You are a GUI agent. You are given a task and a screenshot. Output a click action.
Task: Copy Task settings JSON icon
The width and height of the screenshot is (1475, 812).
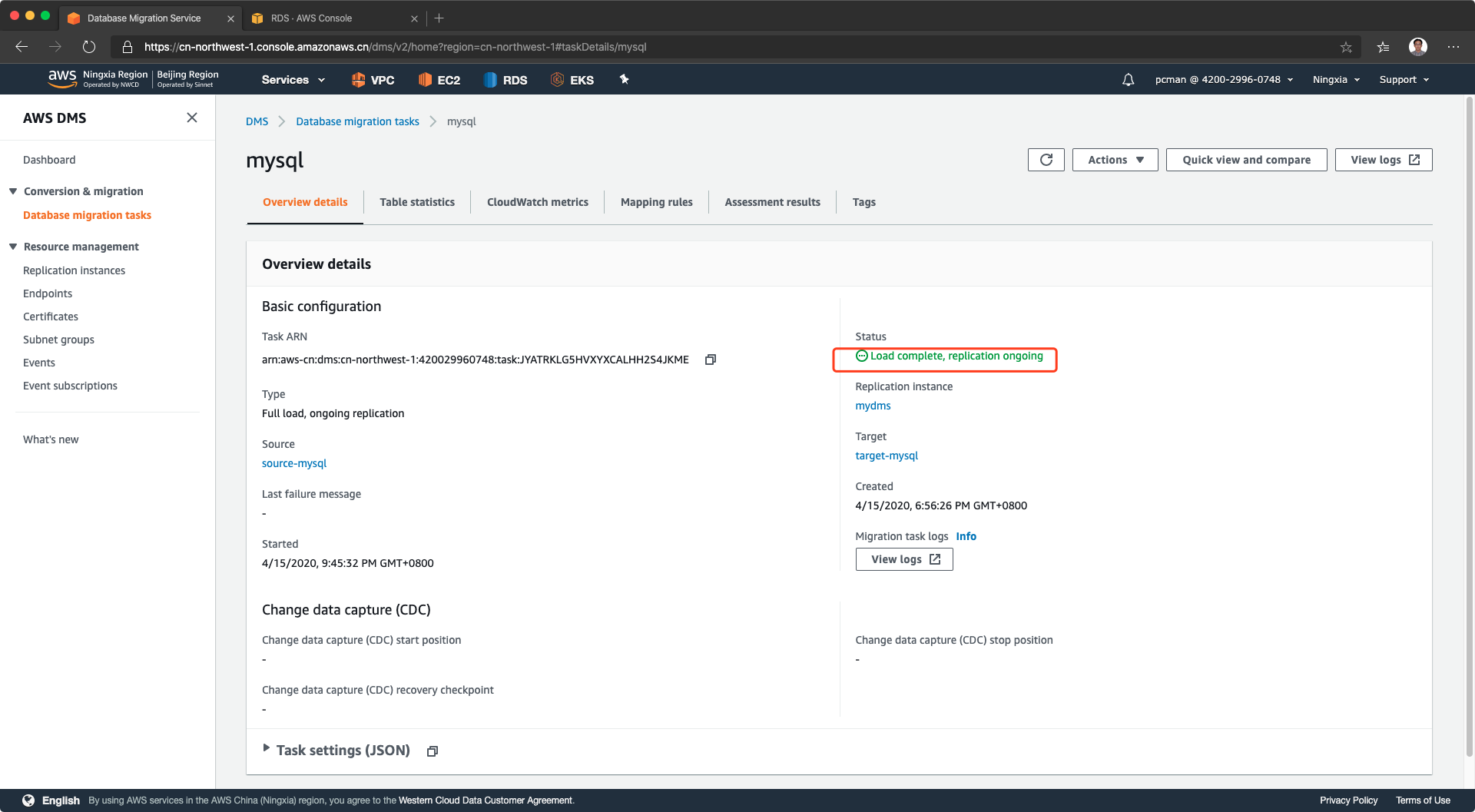(433, 751)
